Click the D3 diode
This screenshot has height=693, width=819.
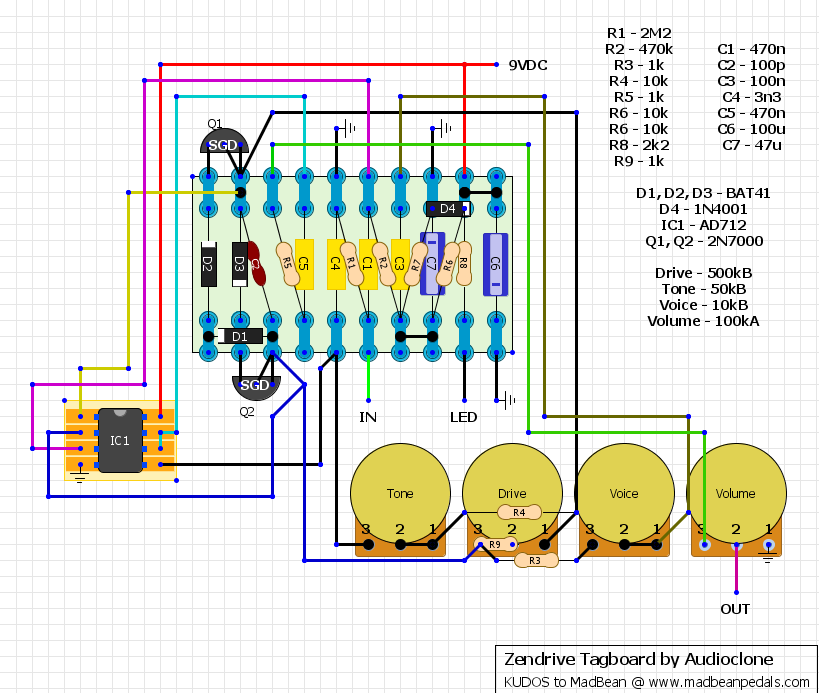pyautogui.click(x=240, y=264)
